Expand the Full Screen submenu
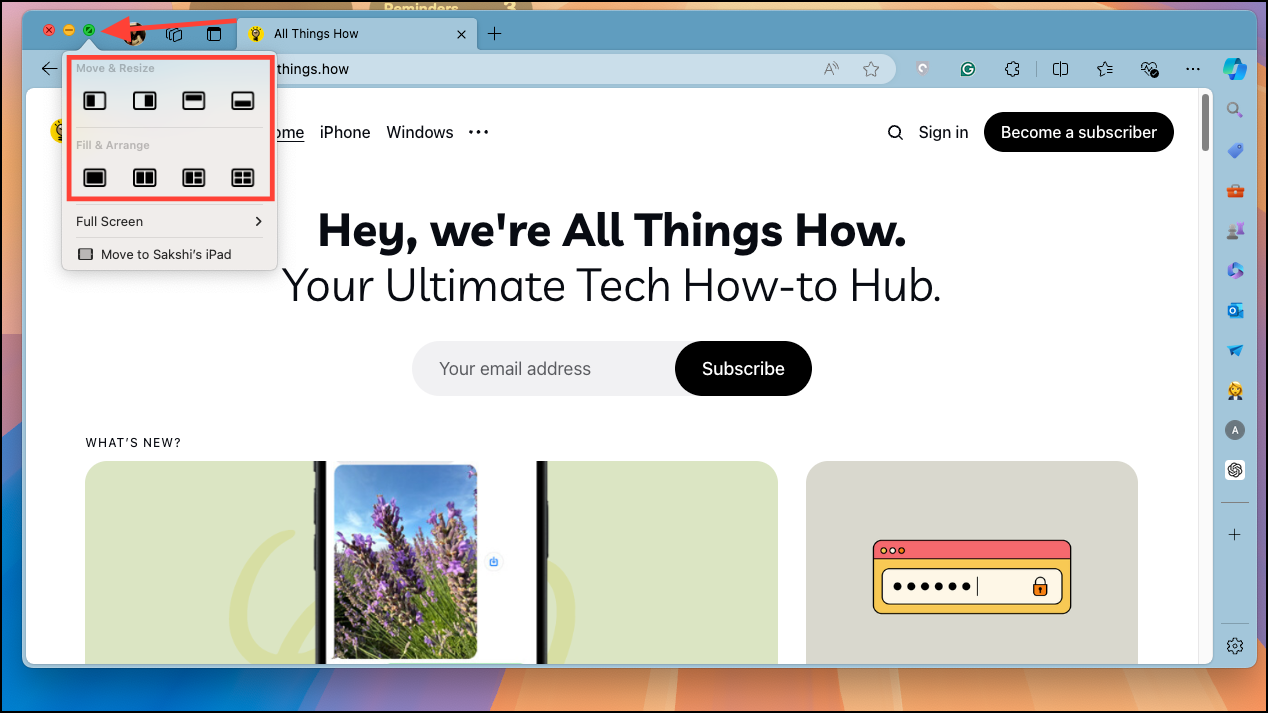Image resolution: width=1268 pixels, height=713 pixels. point(169,221)
